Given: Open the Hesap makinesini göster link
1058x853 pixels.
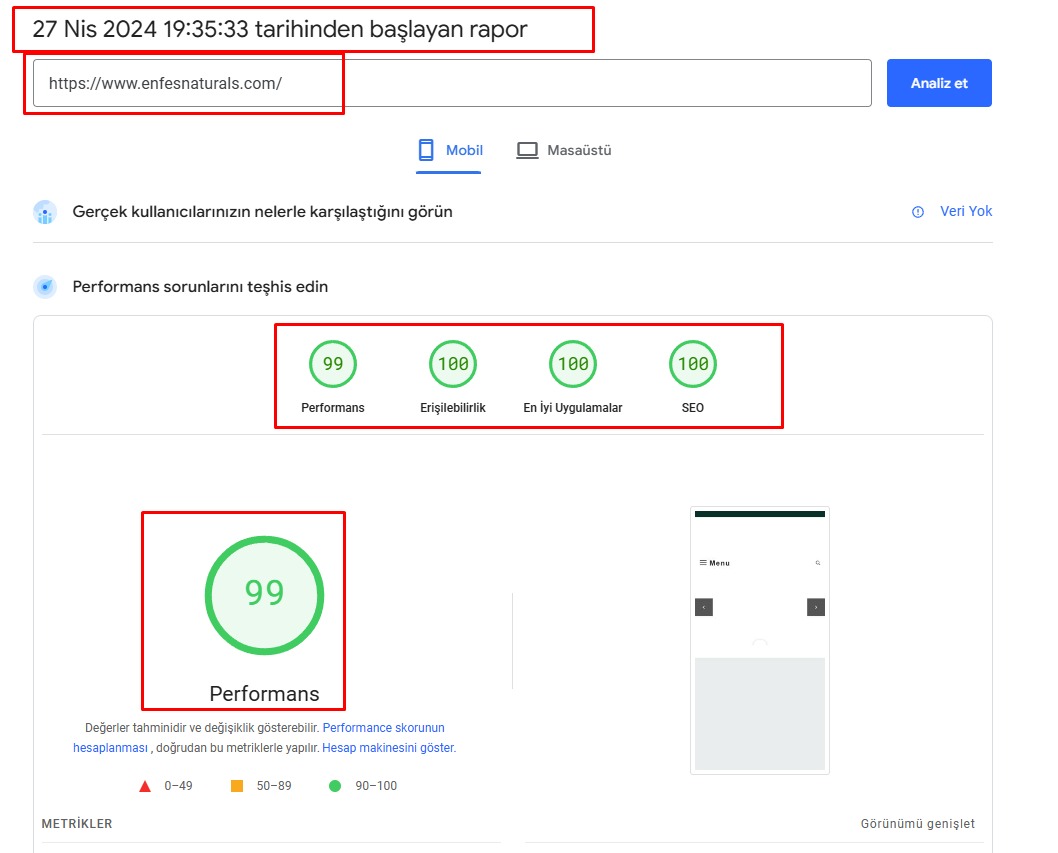Looking at the screenshot, I should tap(388, 748).
